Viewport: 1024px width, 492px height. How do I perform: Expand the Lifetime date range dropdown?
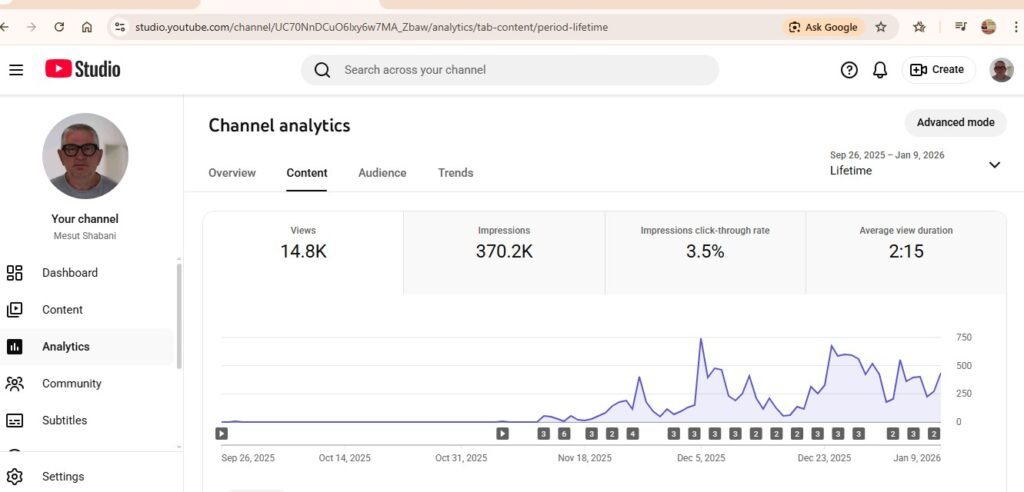coord(993,165)
